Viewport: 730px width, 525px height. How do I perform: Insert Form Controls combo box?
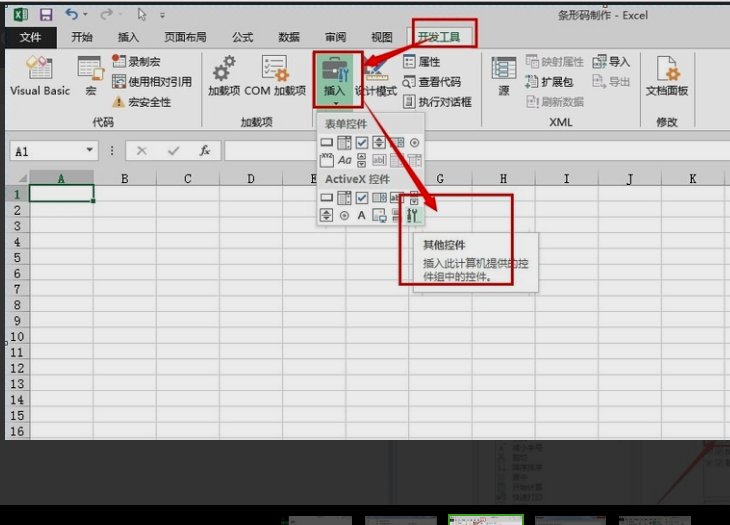[x=344, y=142]
